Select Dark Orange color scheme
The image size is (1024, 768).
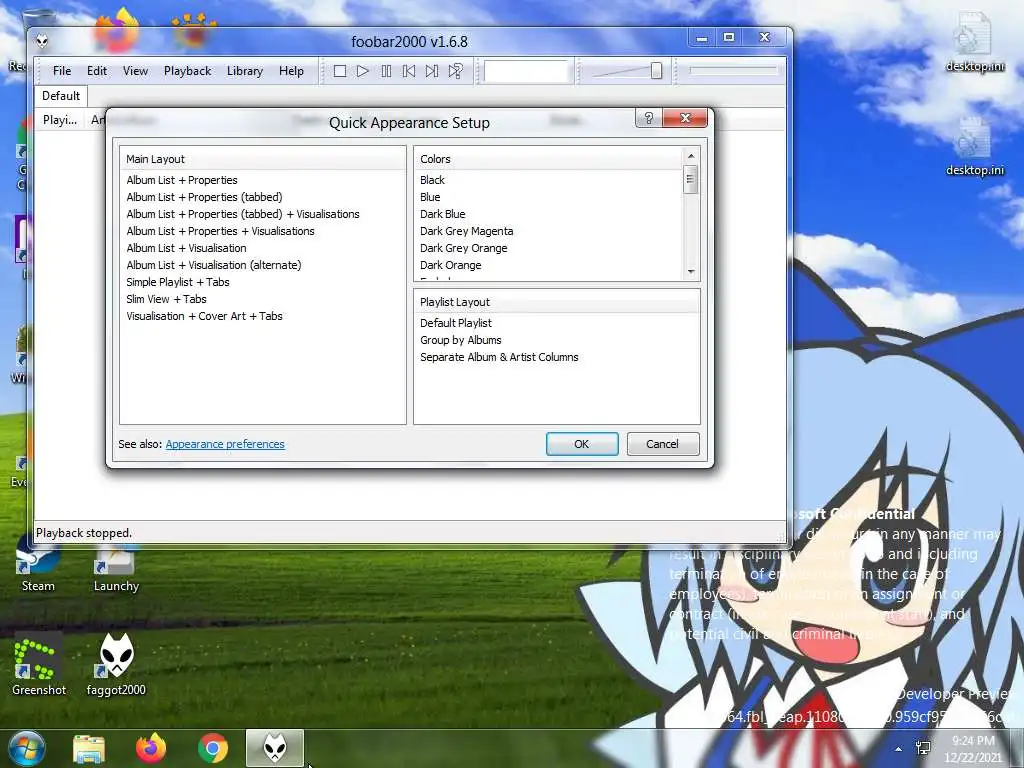coord(451,265)
